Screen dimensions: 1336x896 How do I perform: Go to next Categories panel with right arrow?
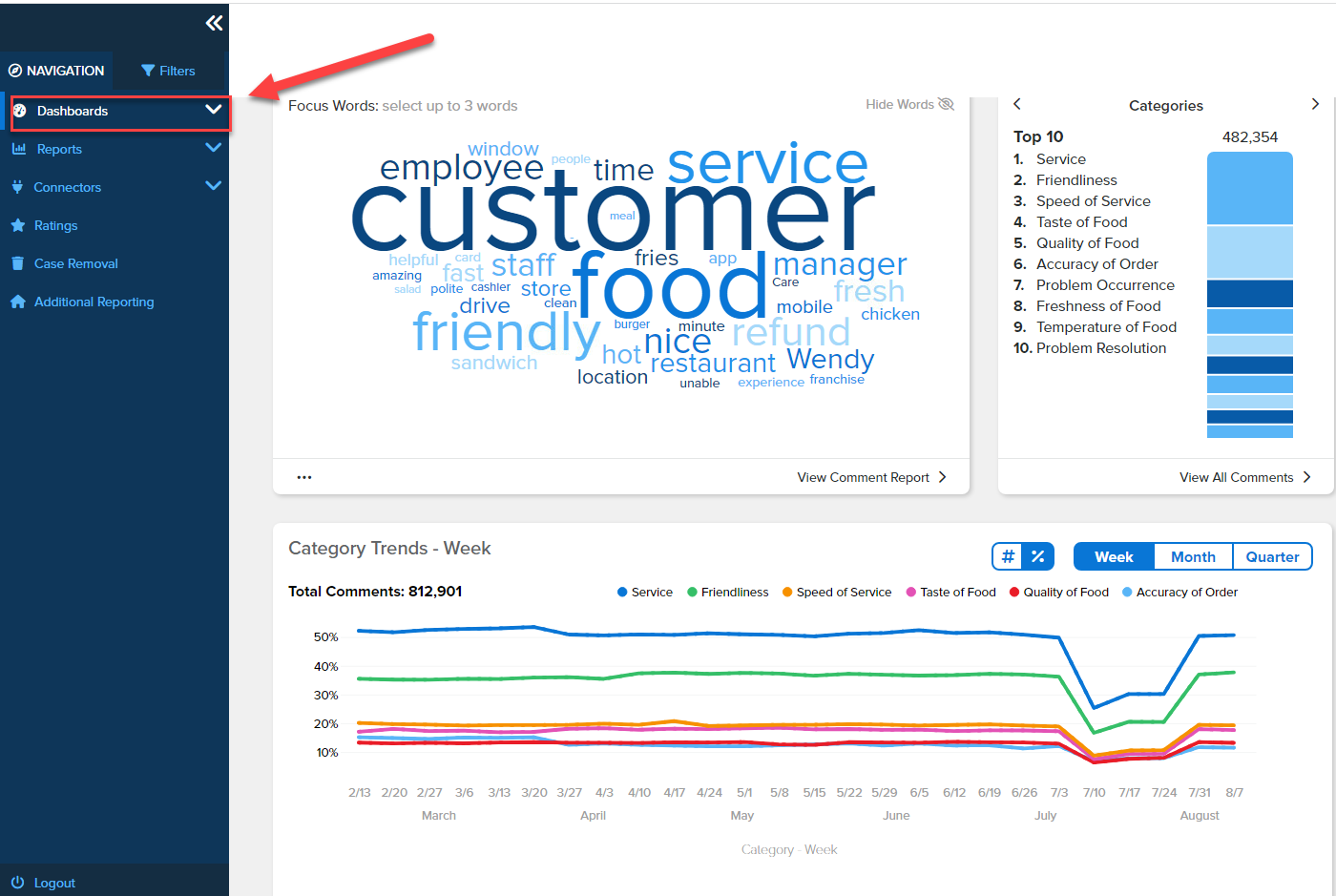click(1315, 104)
